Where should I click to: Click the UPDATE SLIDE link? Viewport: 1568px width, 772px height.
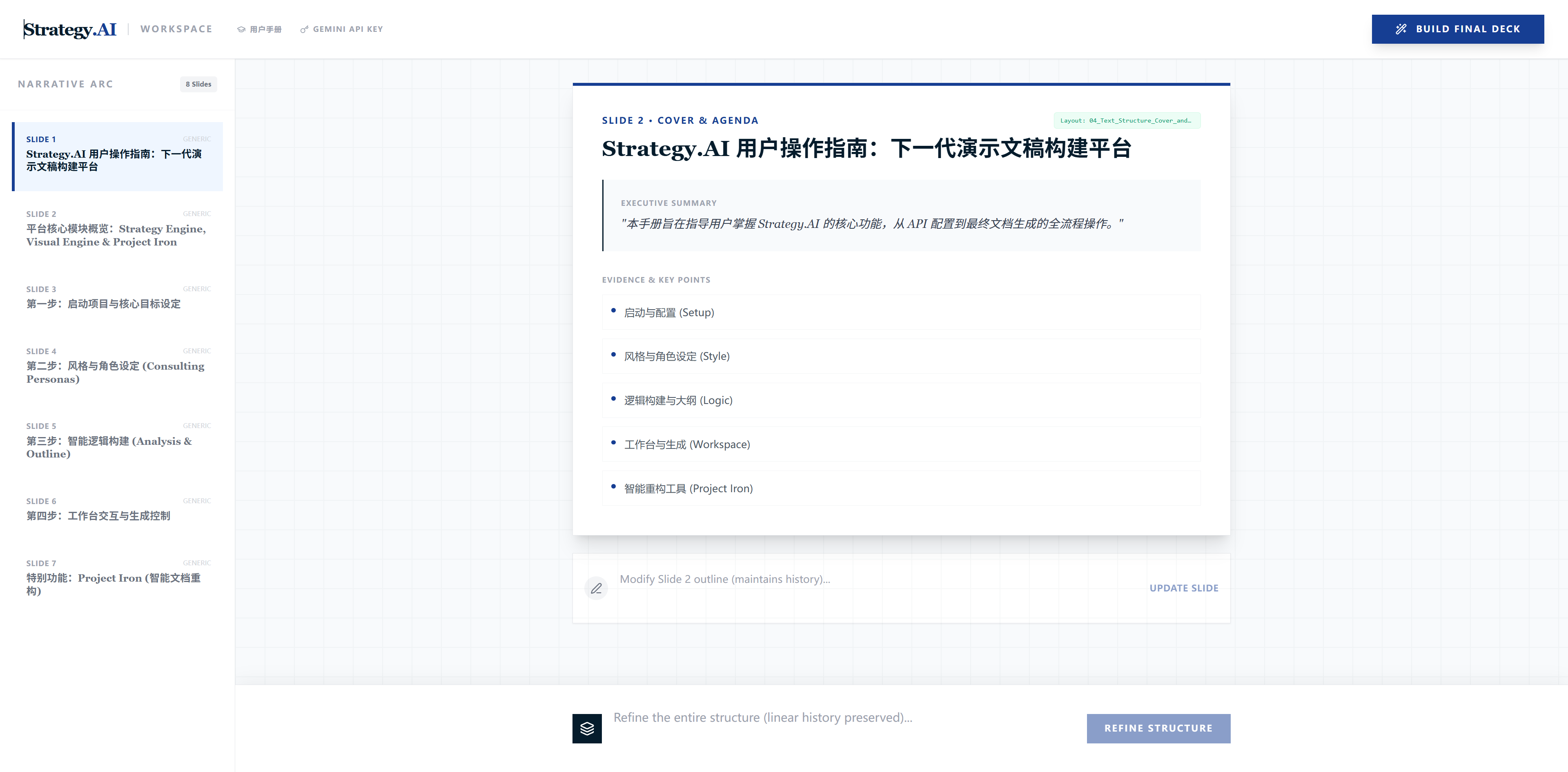click(1183, 588)
